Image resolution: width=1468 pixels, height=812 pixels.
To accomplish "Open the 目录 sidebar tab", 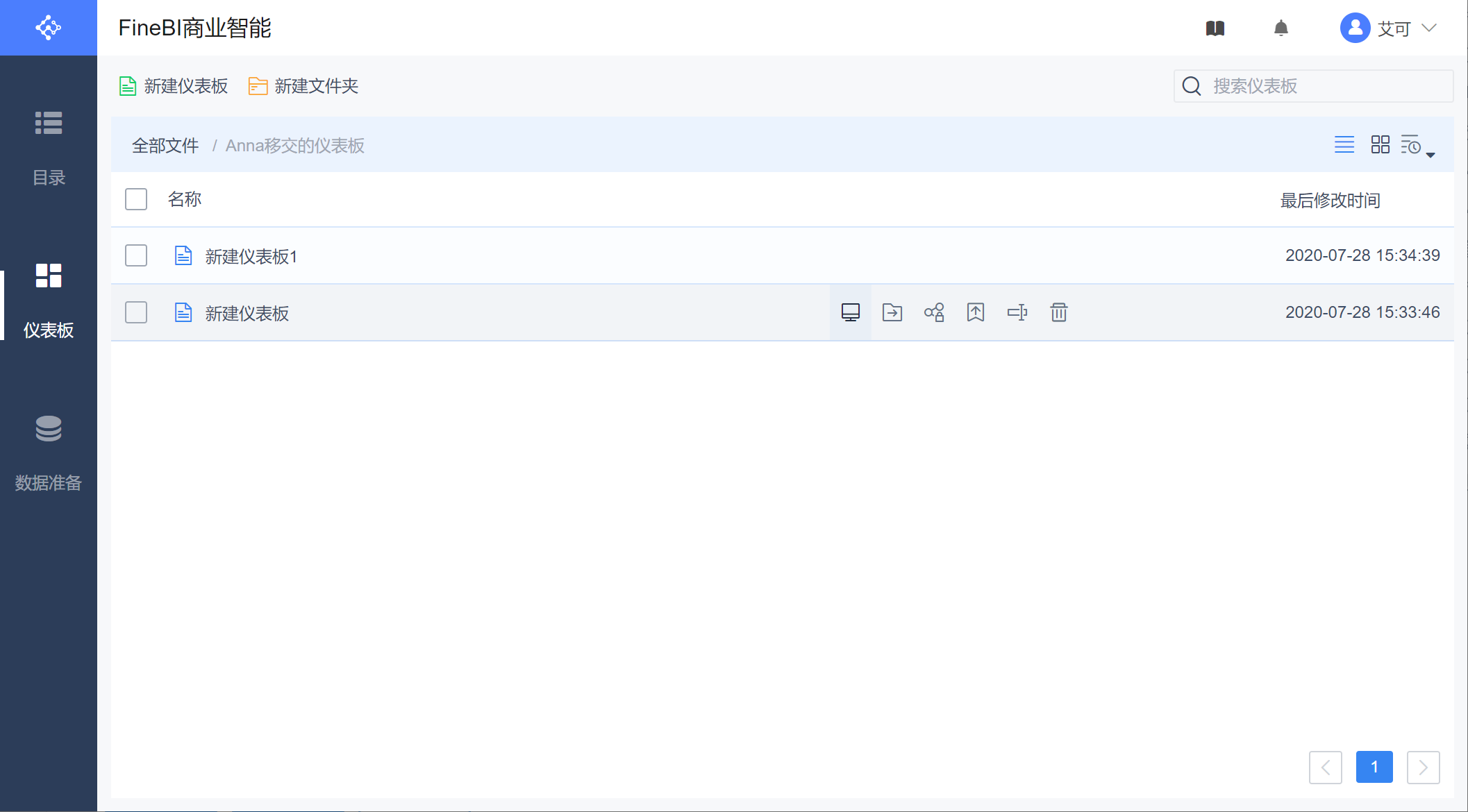I will [x=49, y=148].
